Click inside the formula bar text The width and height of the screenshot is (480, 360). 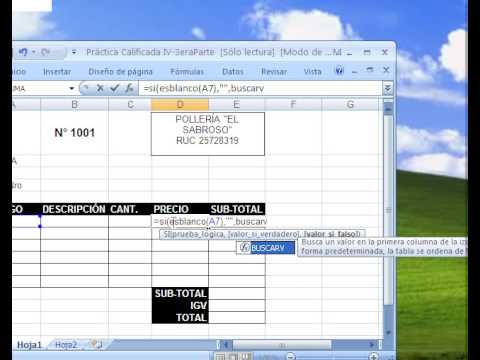click(260, 88)
